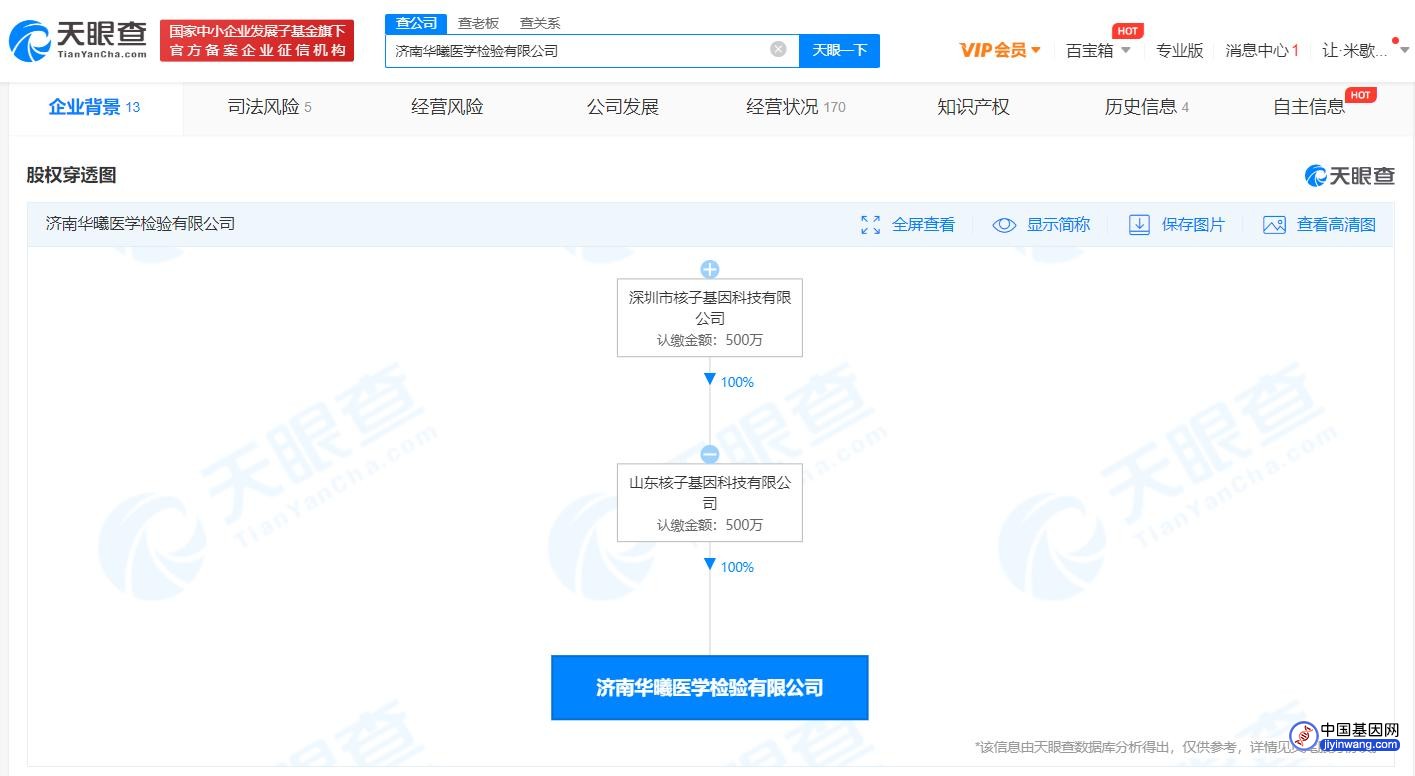Viewport: 1415px width, 776px height.
Task: Click the 官方备案企业征信机构 red banner
Action: click(257, 41)
